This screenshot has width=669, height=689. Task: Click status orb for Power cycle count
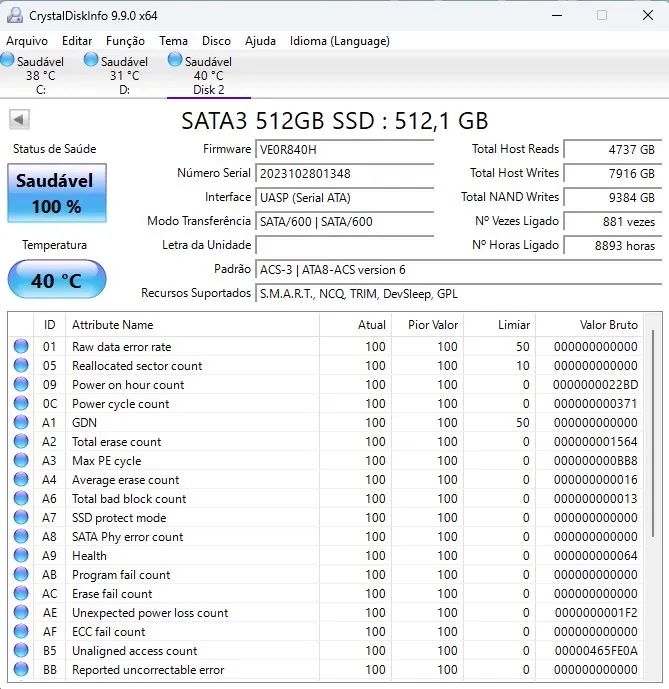[21, 403]
